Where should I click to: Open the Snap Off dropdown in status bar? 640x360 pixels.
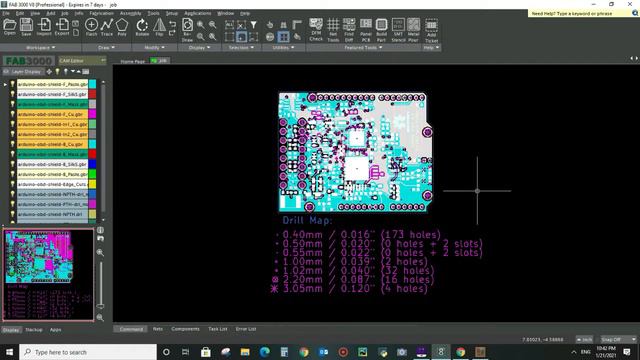pyautogui.click(x=618, y=340)
